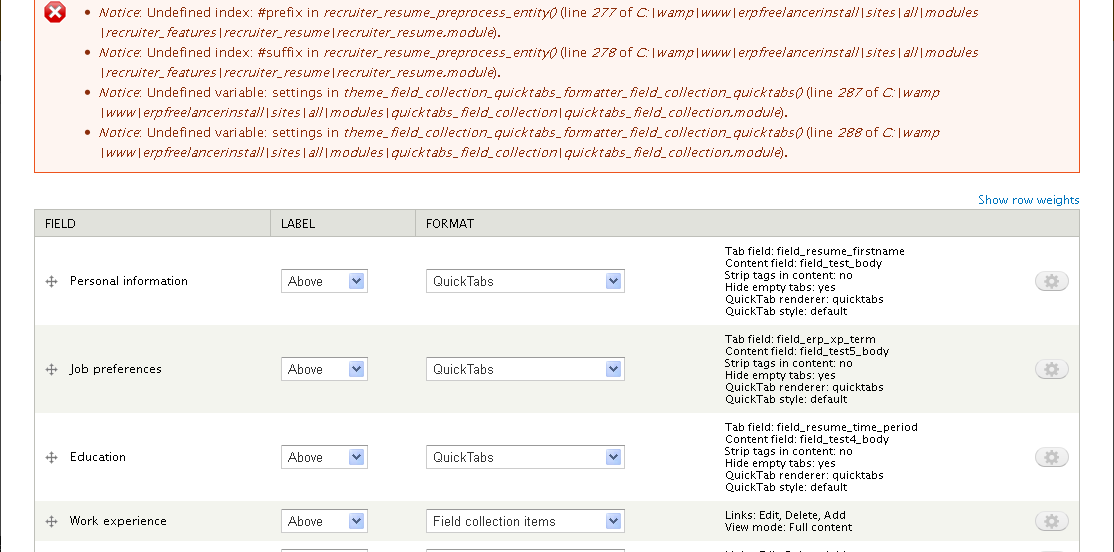Click the drag handle for Job preferences

51,370
